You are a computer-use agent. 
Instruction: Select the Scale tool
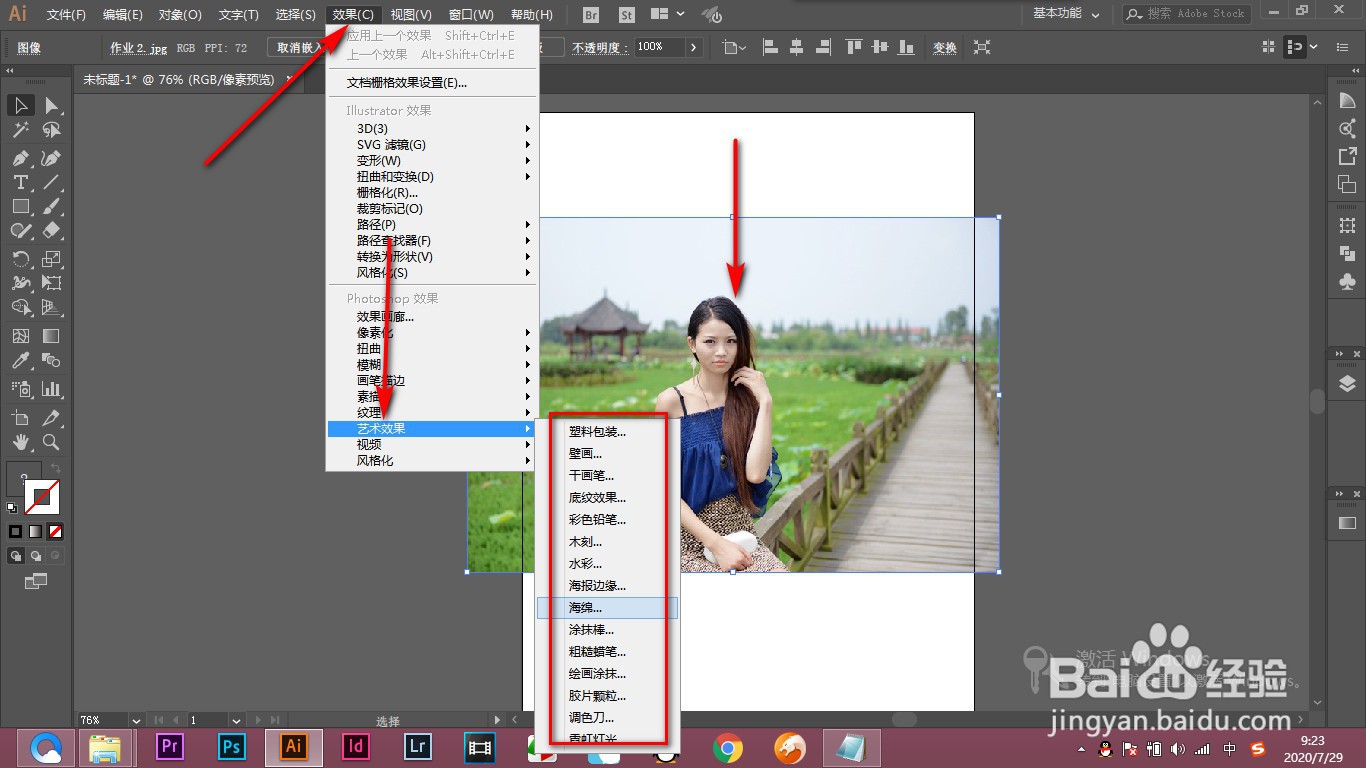click(51, 259)
